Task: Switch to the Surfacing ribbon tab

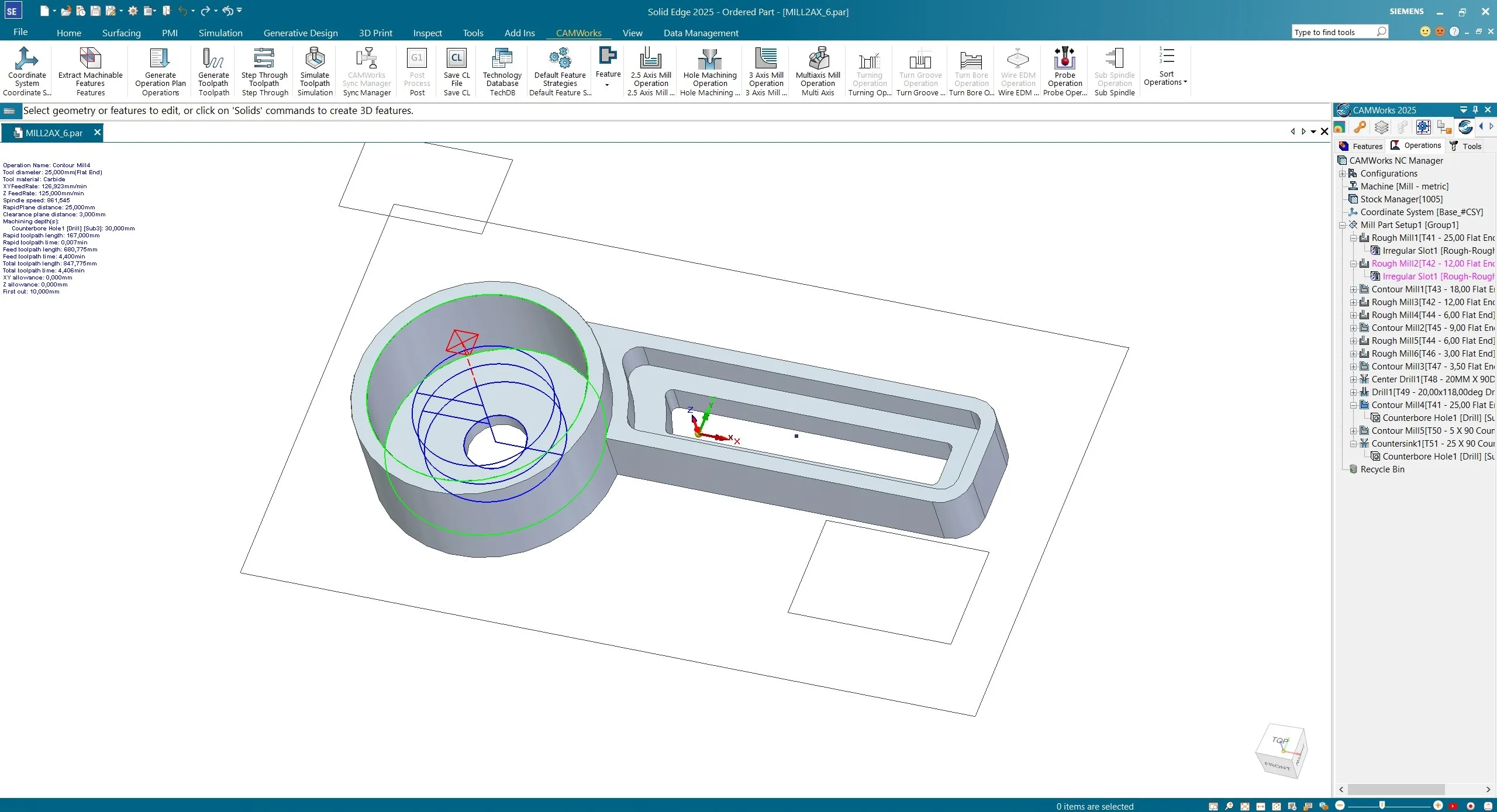Action: click(122, 33)
